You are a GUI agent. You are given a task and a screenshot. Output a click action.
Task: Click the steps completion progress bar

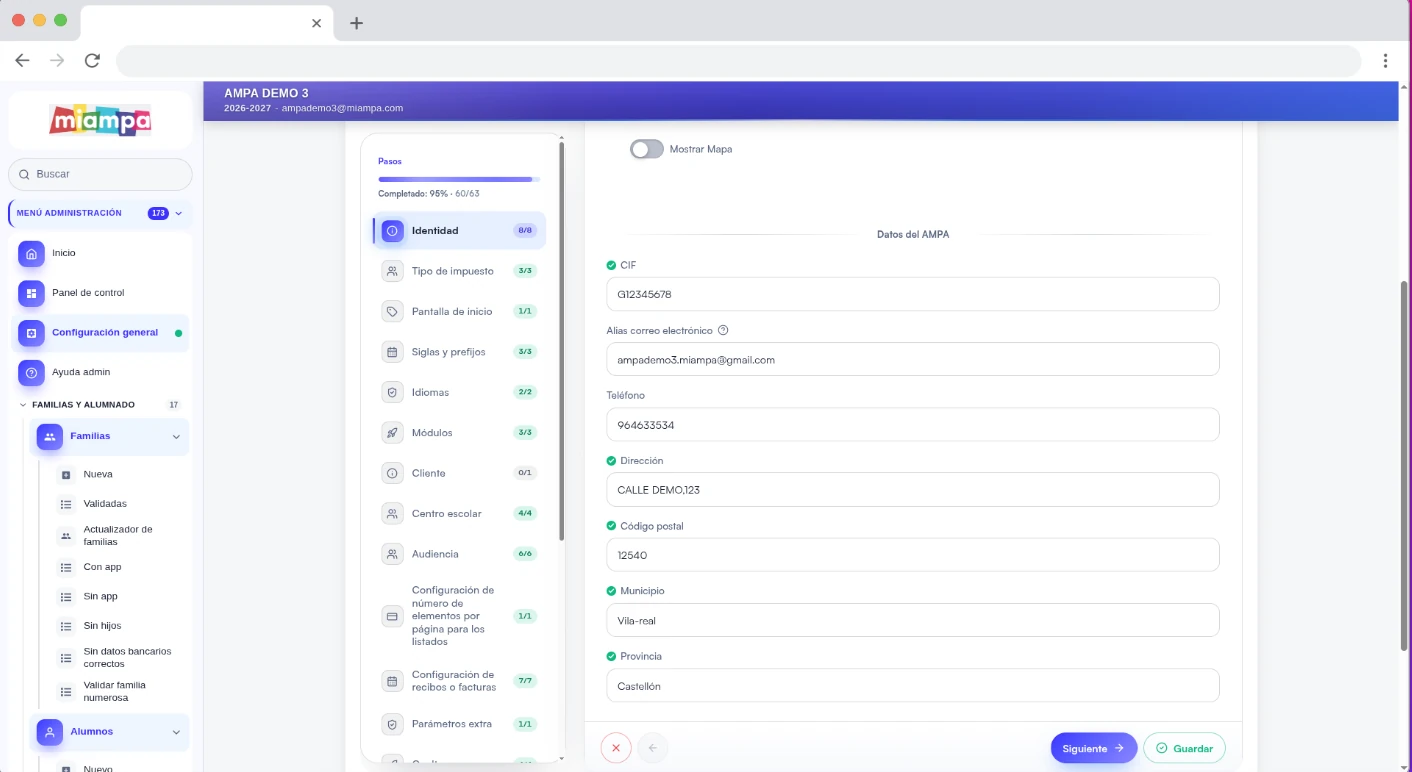point(459,180)
